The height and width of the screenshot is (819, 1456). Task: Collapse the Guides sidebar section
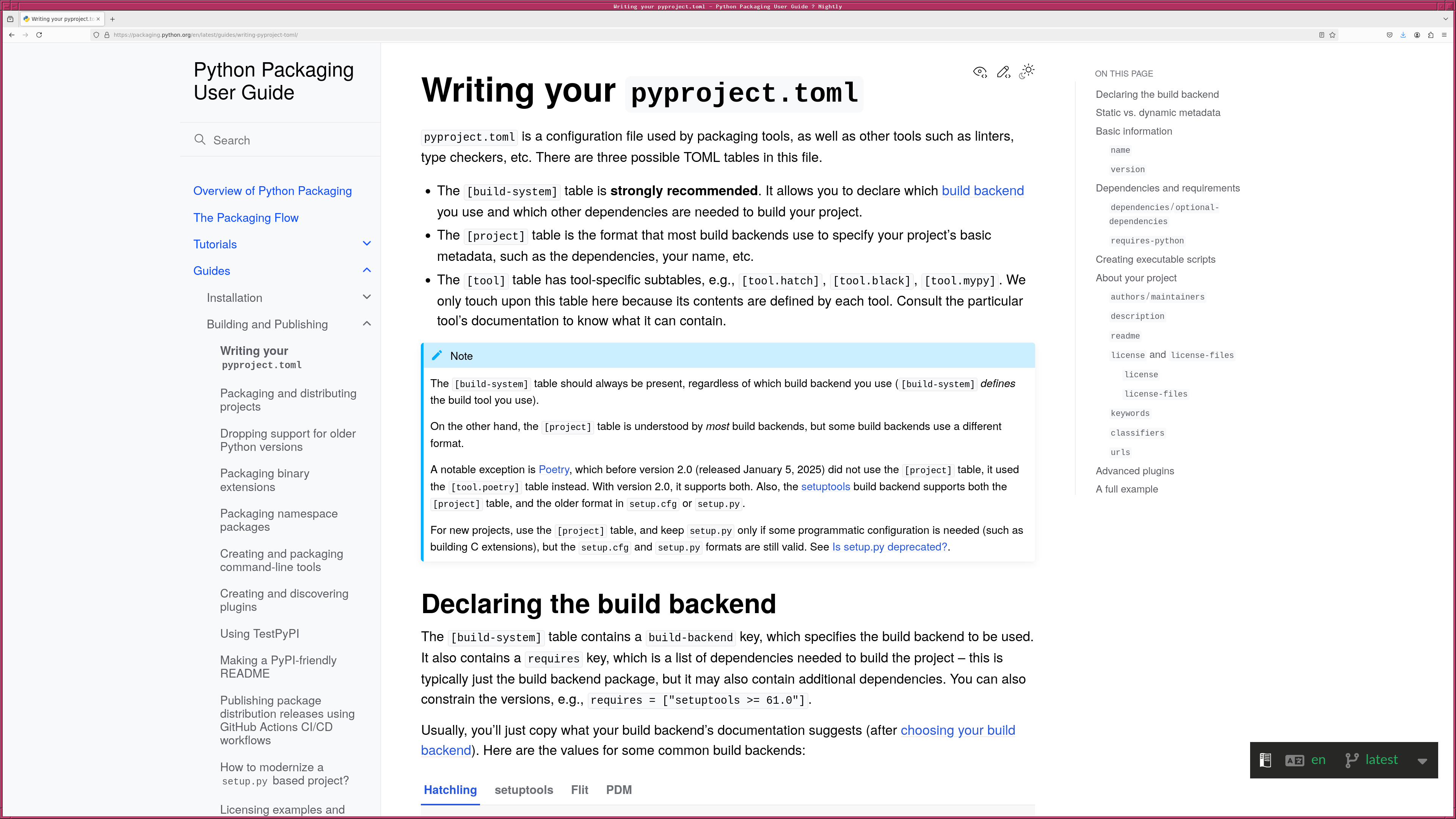pos(366,270)
